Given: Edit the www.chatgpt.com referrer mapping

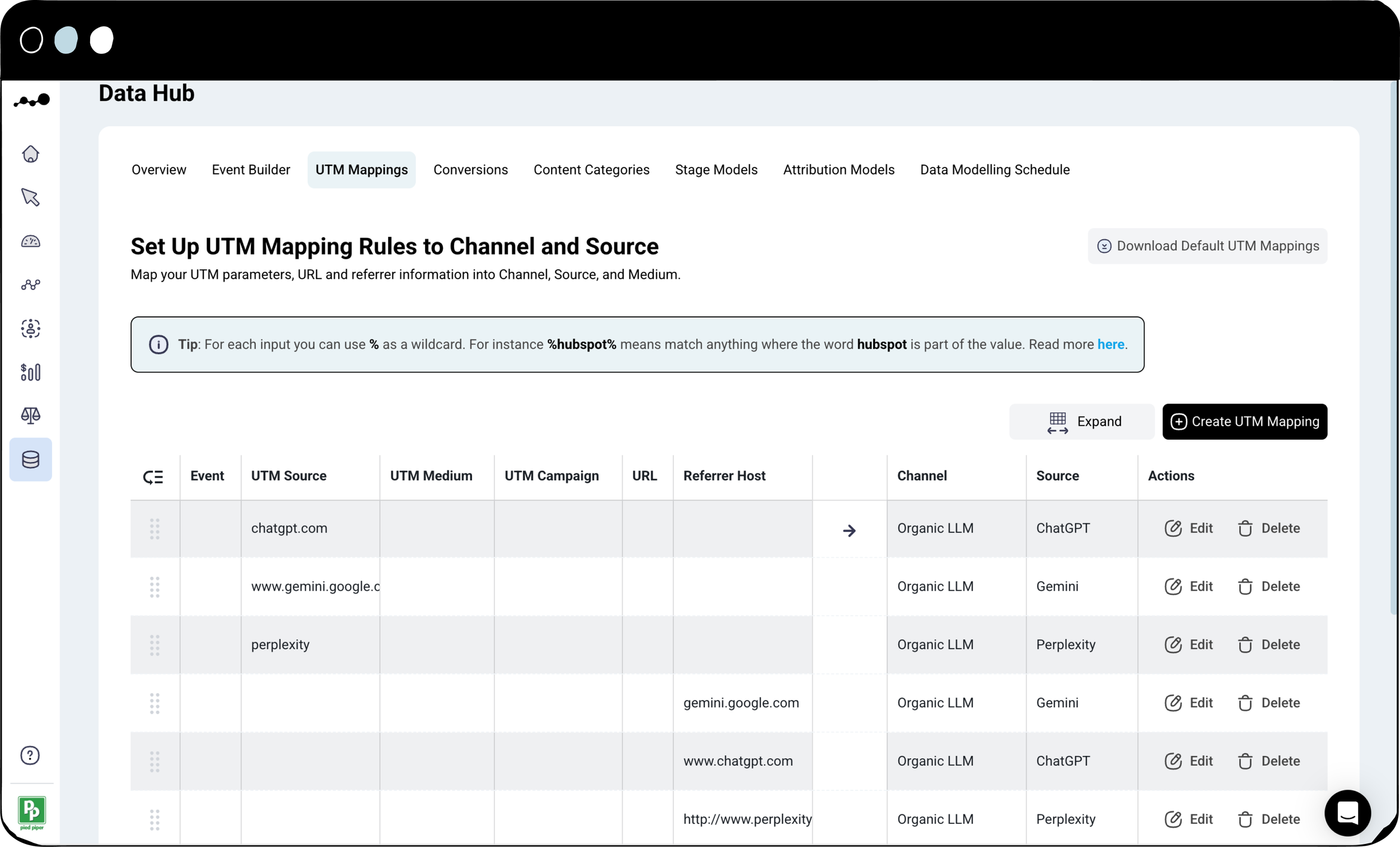Looking at the screenshot, I should click(1189, 762).
